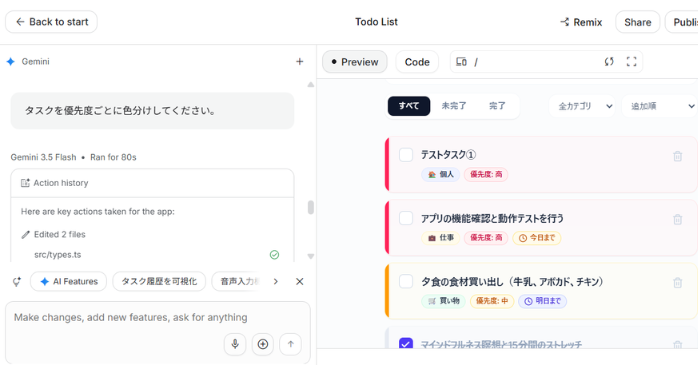
Task: Click the Todo List title
Action: (x=376, y=22)
